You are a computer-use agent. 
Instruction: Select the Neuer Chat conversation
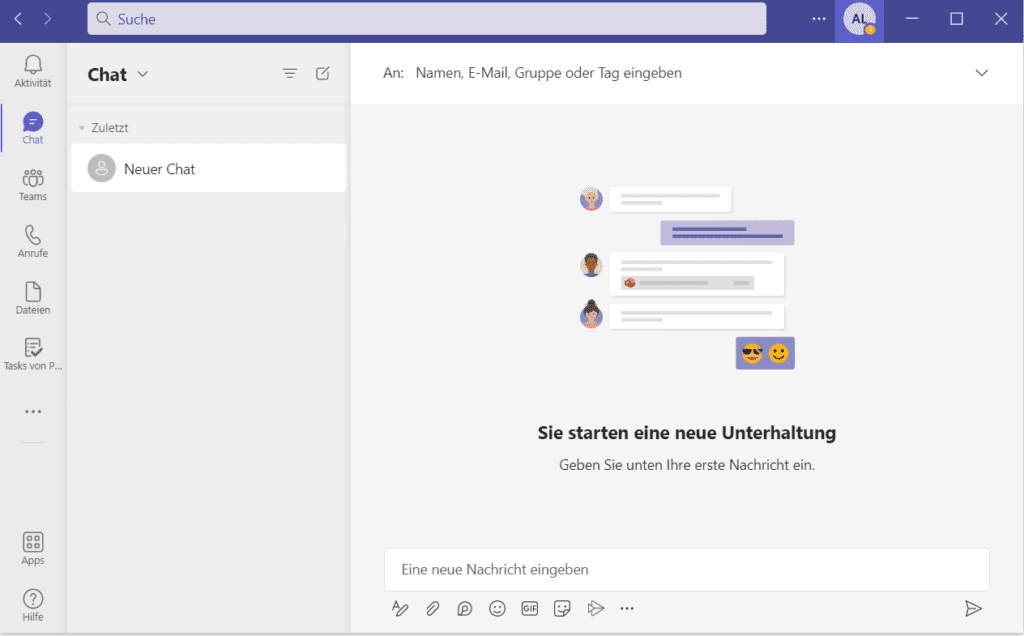point(208,169)
